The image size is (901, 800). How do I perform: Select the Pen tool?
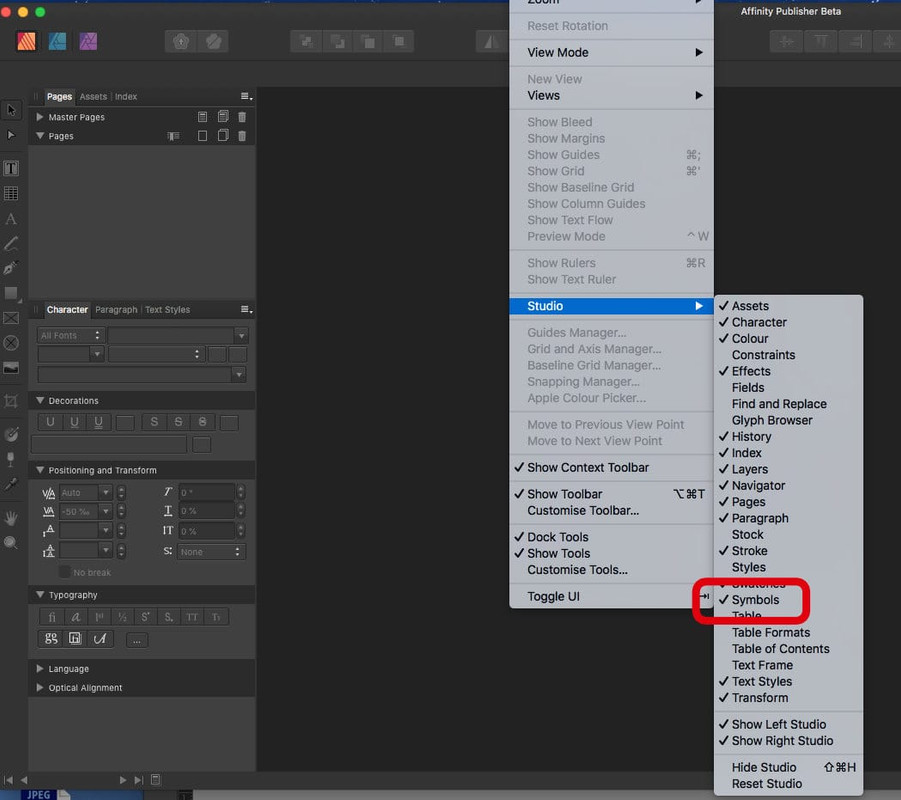point(11,268)
